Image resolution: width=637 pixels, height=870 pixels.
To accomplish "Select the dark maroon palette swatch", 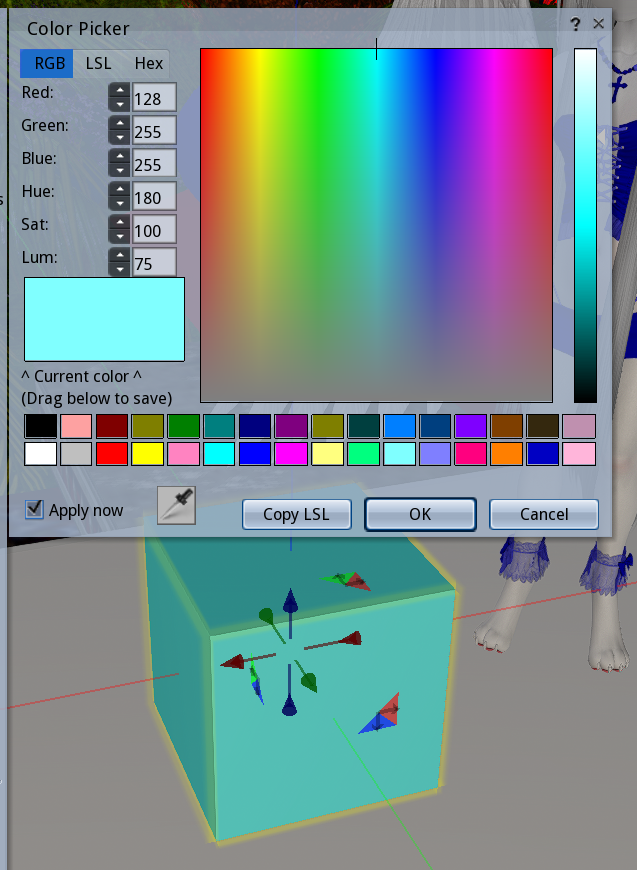I will pyautogui.click(x=112, y=426).
